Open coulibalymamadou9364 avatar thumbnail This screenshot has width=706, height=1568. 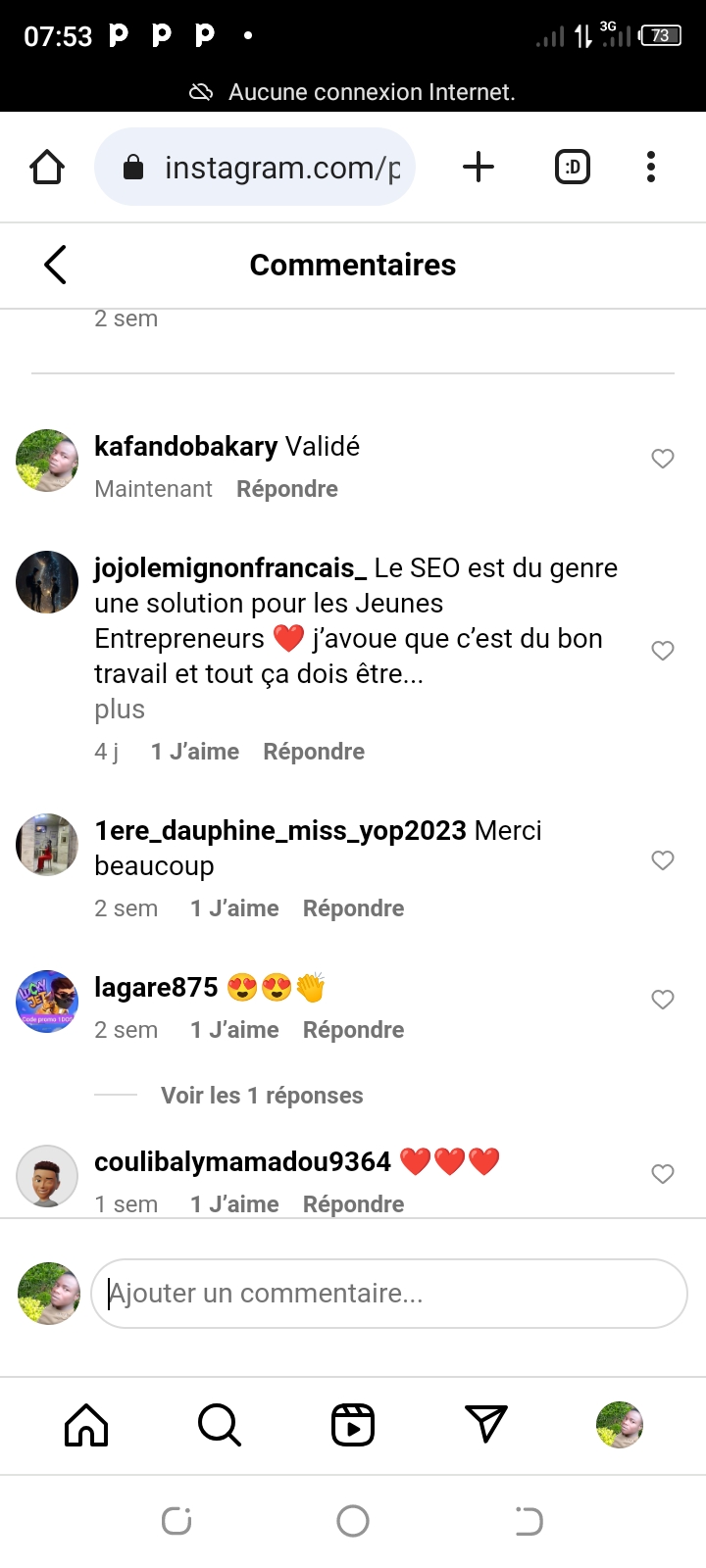pyautogui.click(x=47, y=1175)
